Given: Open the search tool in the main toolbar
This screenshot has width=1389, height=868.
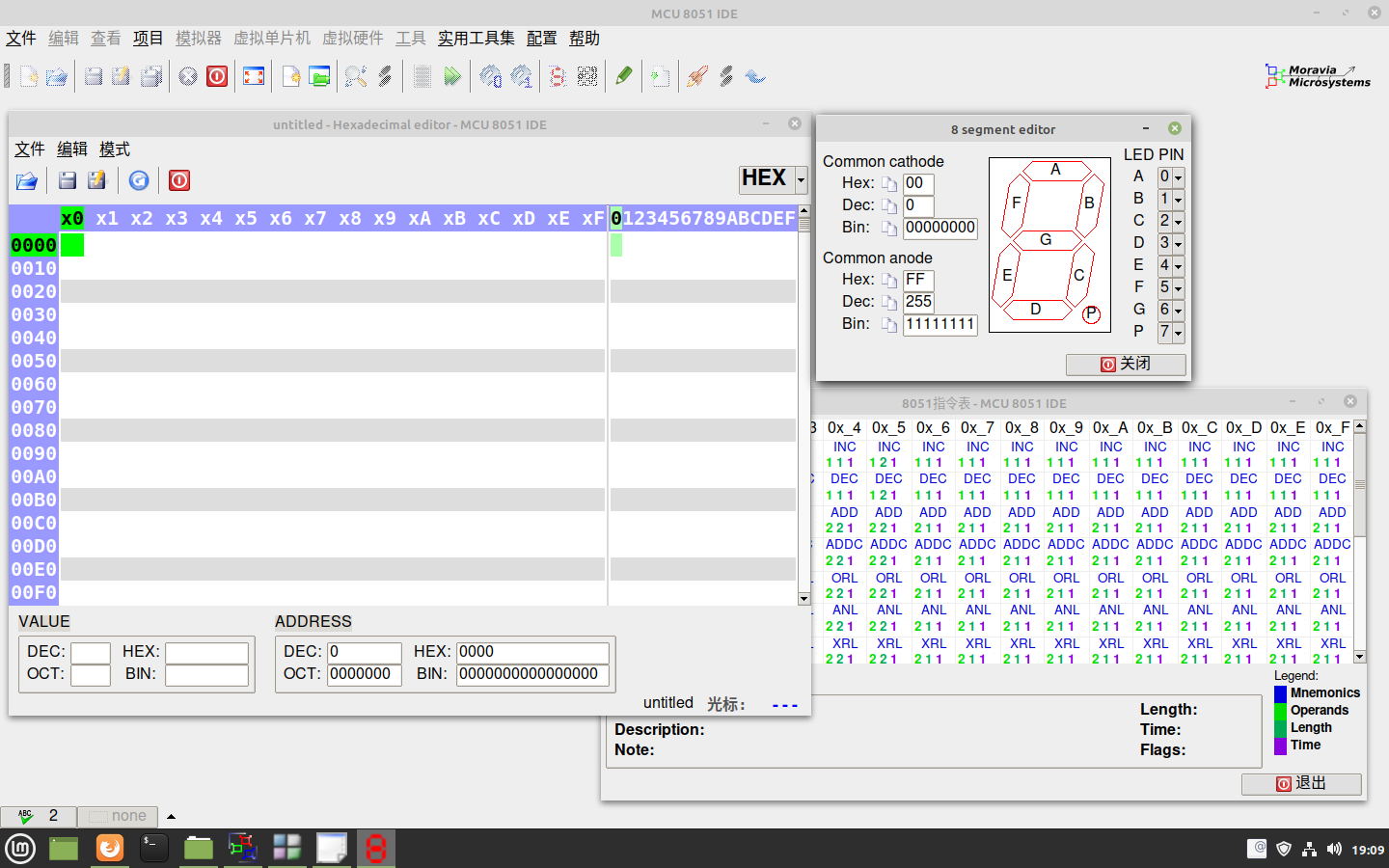Looking at the screenshot, I should click(357, 76).
